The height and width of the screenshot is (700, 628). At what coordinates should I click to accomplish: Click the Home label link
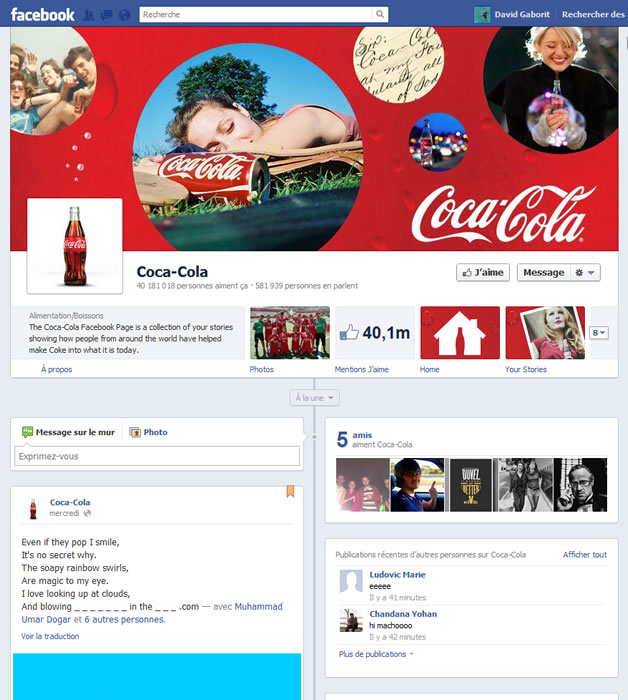[429, 369]
